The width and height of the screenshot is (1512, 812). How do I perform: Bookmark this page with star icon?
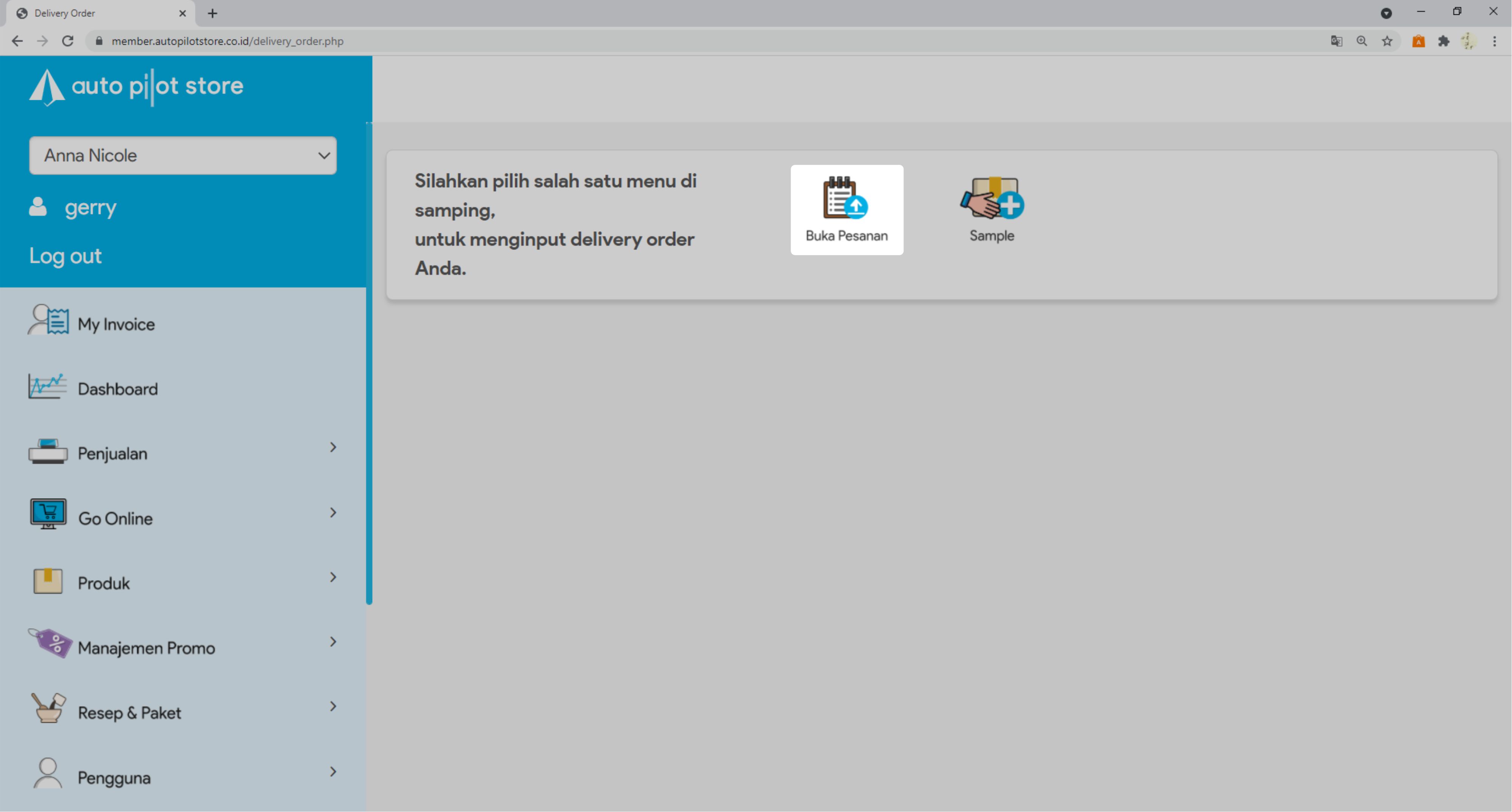coord(1387,41)
